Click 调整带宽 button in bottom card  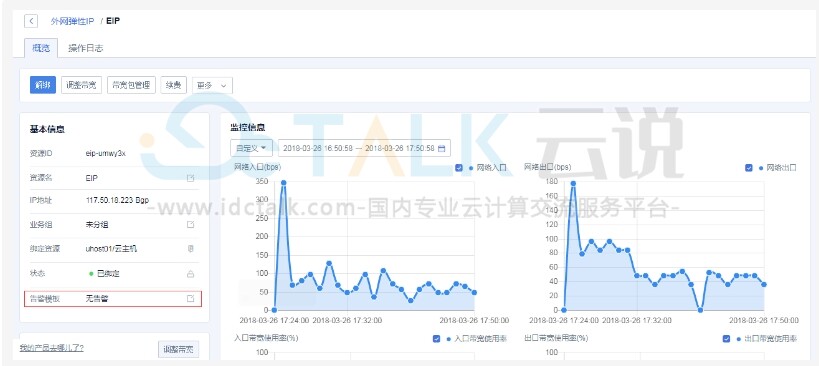(179, 349)
